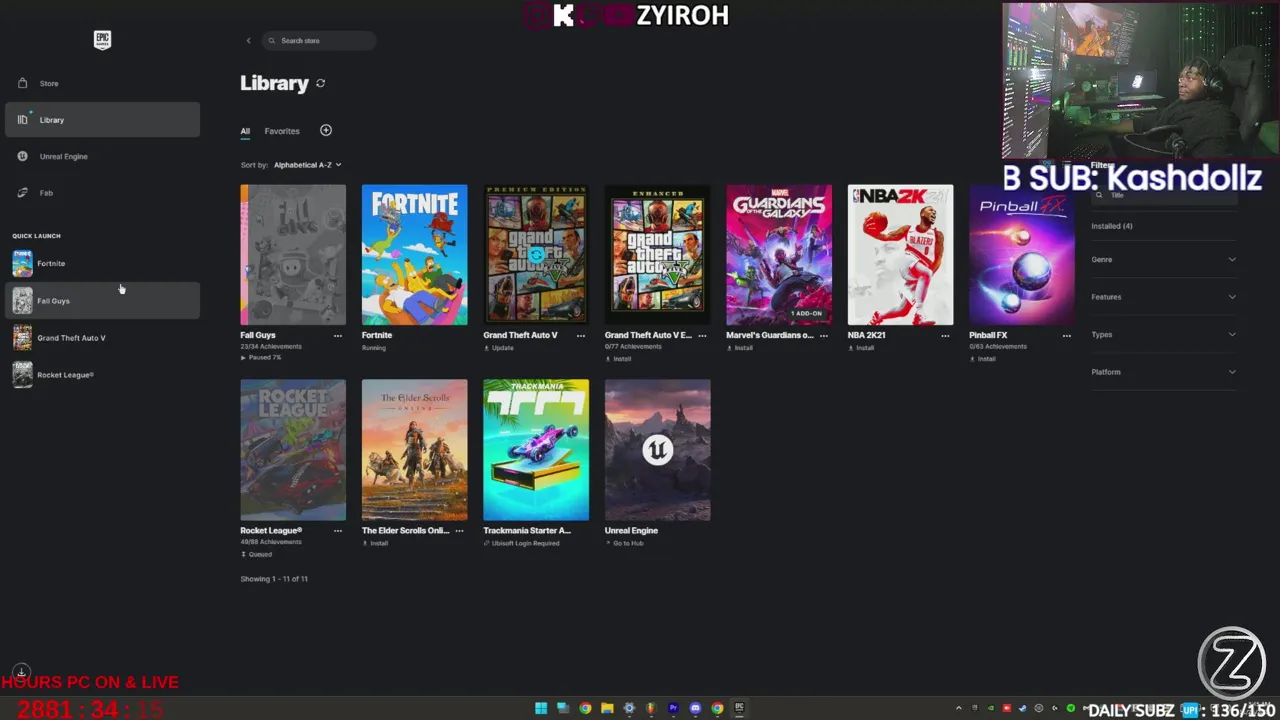
Task: Select the Fortnite cover thumbnail
Action: tap(414, 255)
